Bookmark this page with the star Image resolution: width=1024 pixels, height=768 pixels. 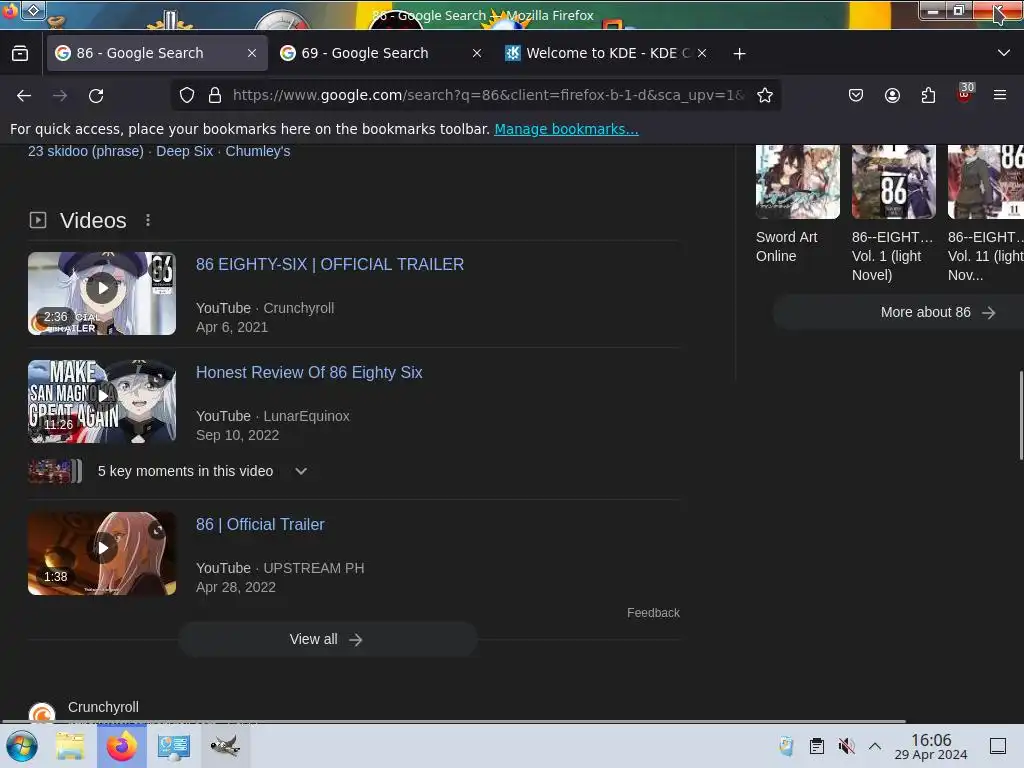click(765, 95)
